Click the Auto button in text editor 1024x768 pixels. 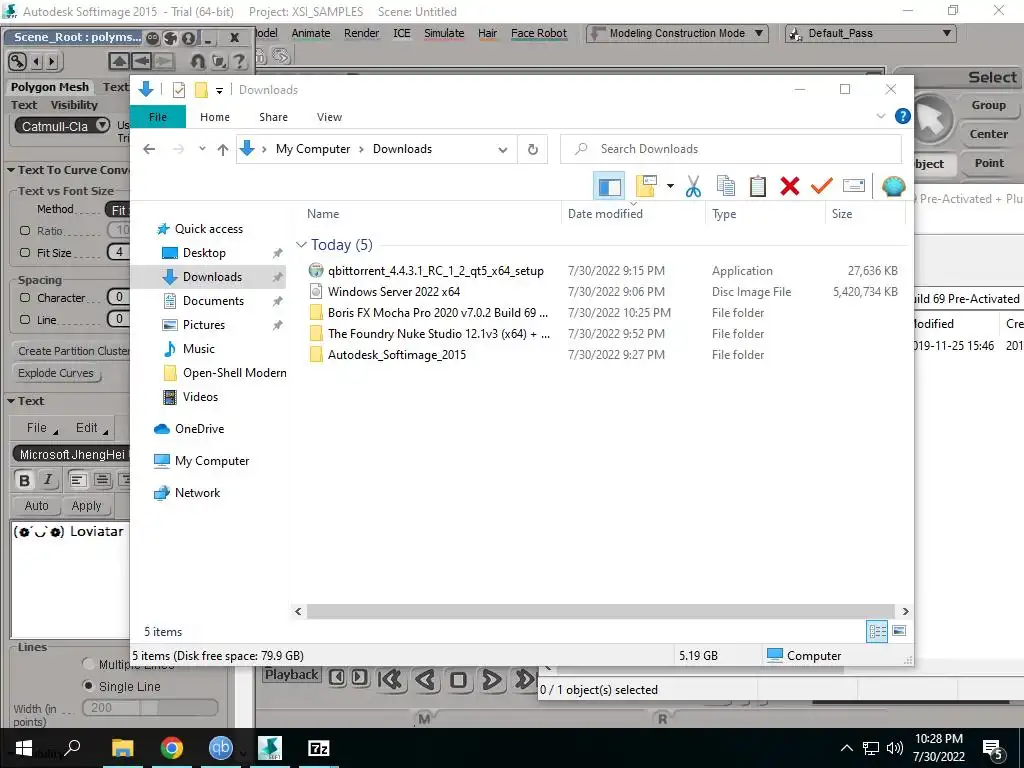tap(37, 505)
